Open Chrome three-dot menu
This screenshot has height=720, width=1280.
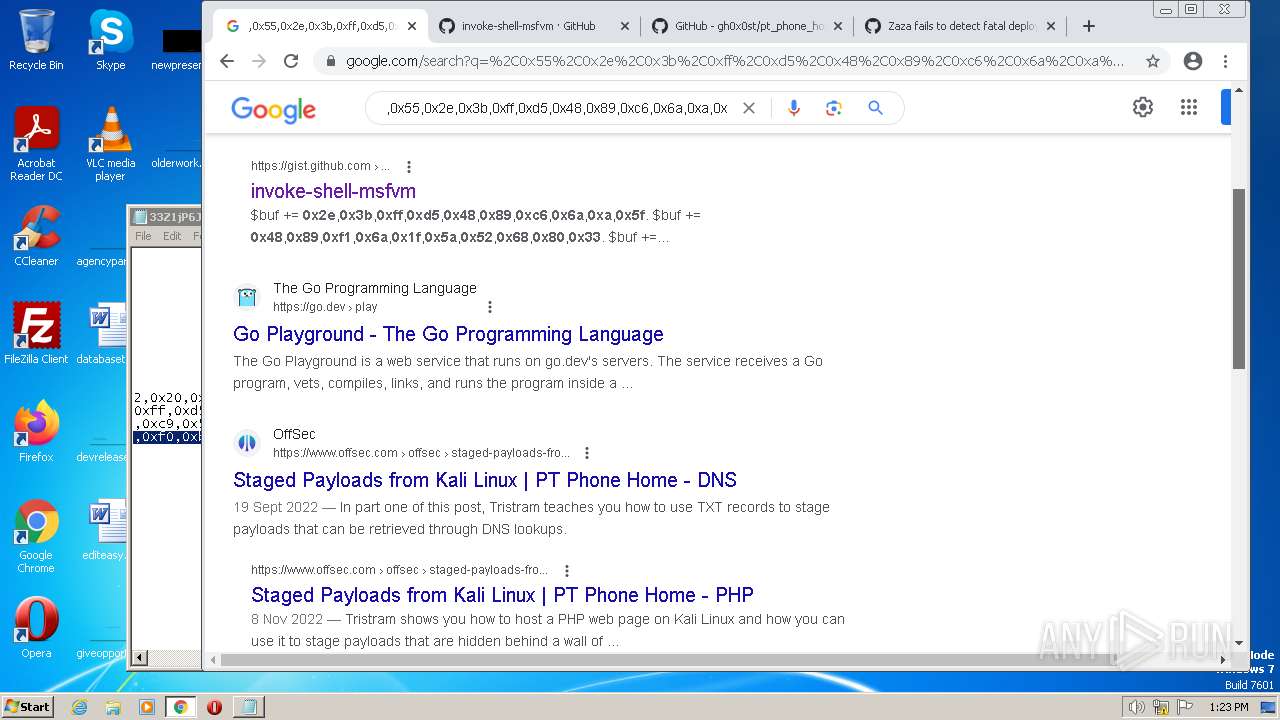1225,61
